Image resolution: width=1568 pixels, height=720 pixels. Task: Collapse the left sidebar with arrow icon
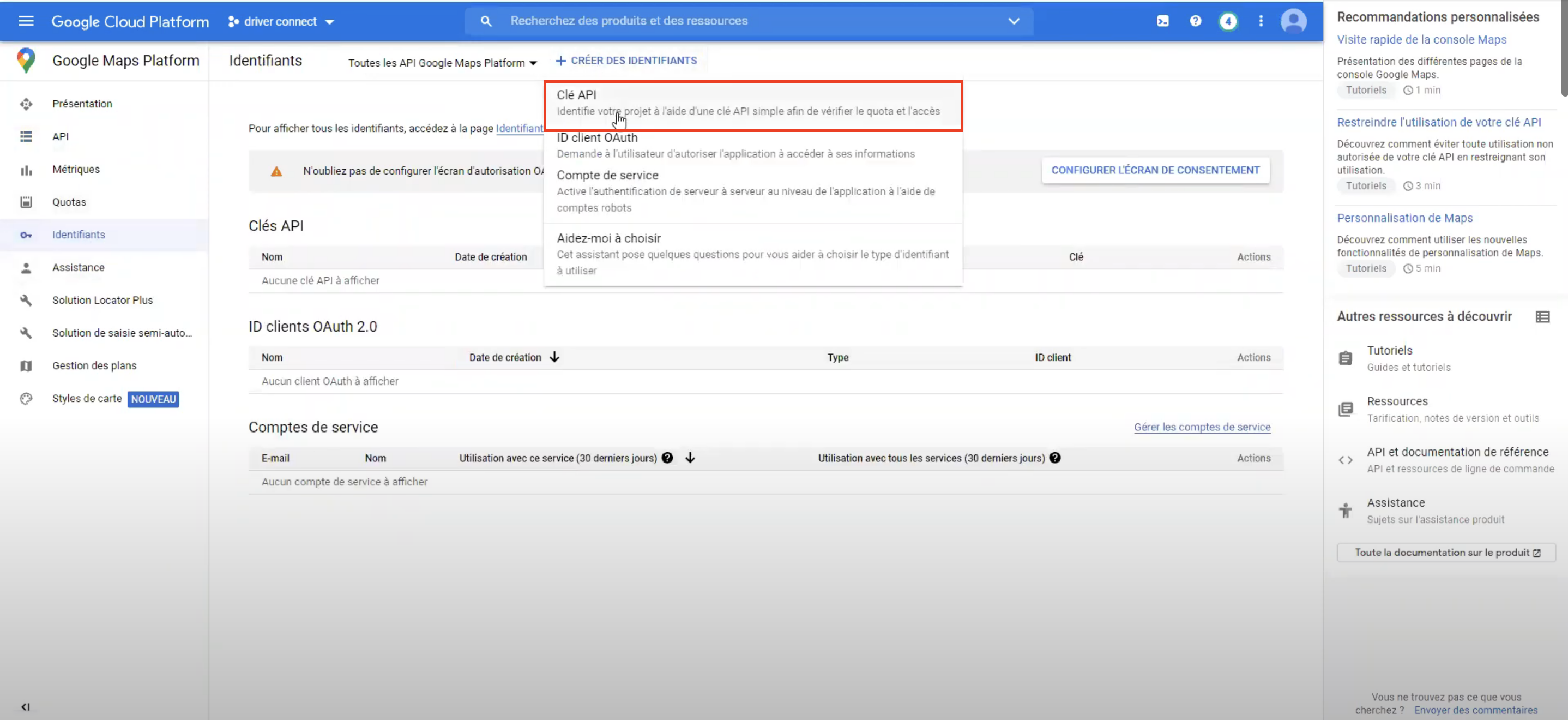[x=26, y=707]
